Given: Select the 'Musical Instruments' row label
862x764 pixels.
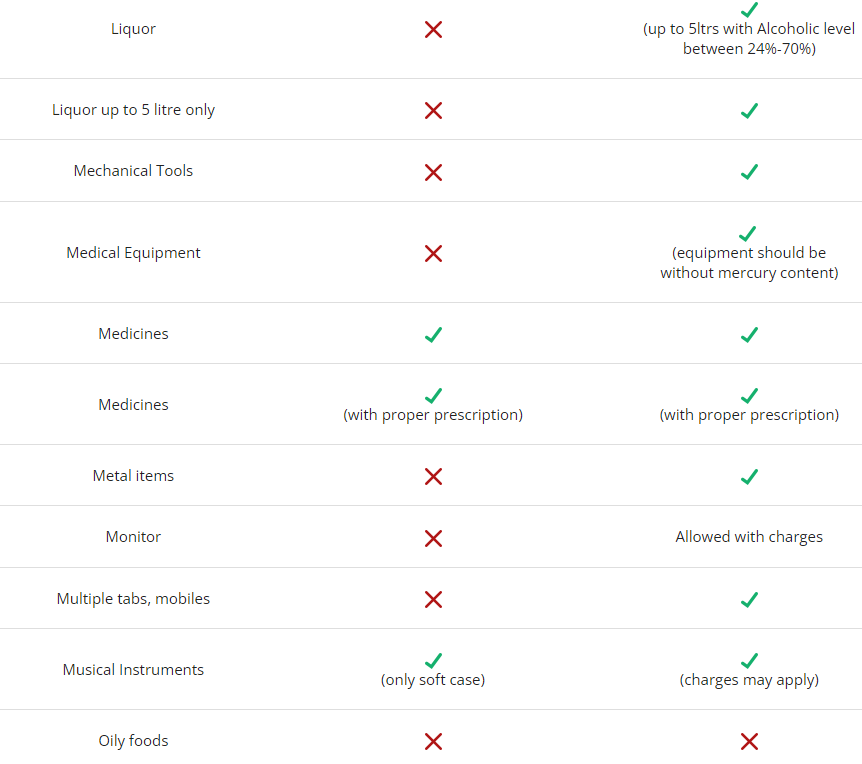Looking at the screenshot, I should click(x=133, y=670).
